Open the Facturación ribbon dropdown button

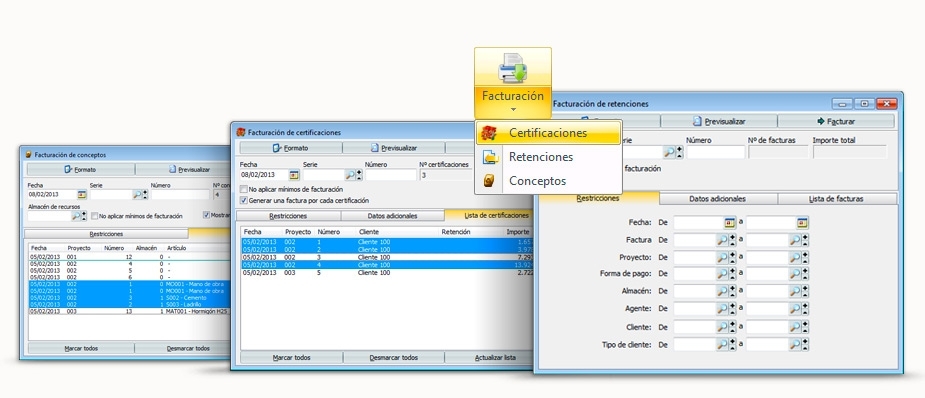point(513,84)
